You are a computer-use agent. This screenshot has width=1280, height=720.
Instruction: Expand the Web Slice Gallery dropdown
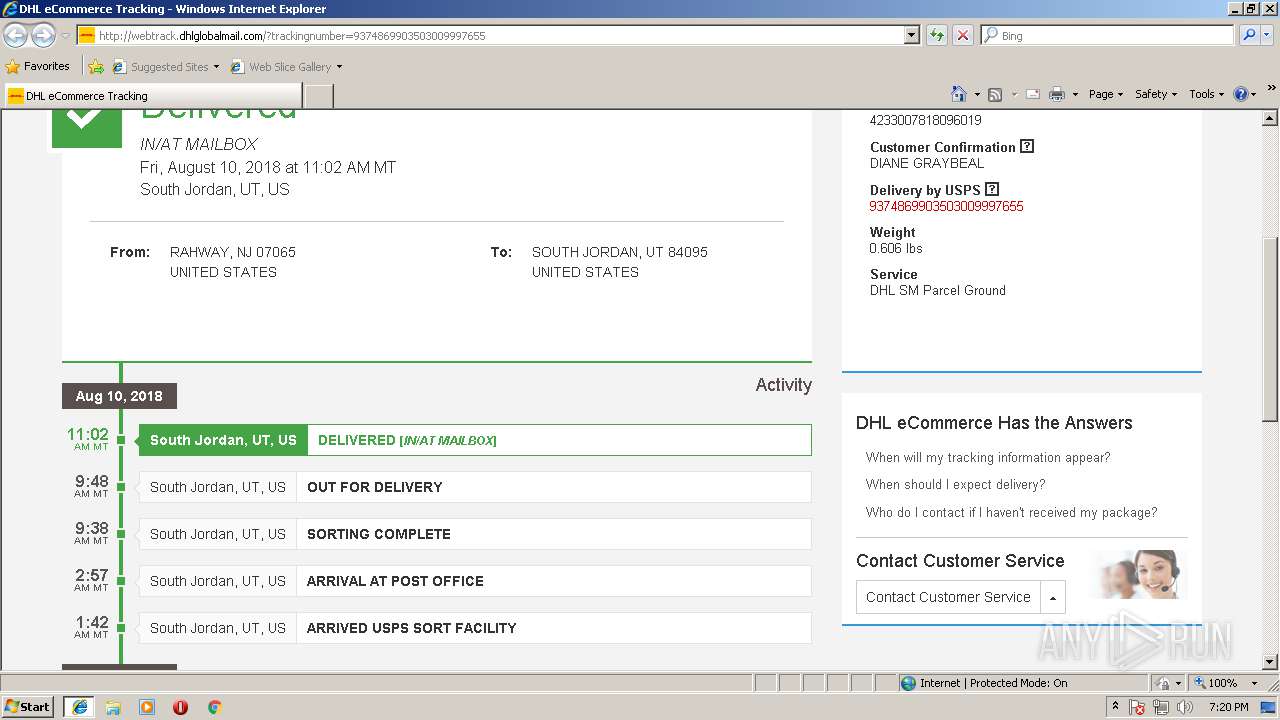[x=339, y=67]
